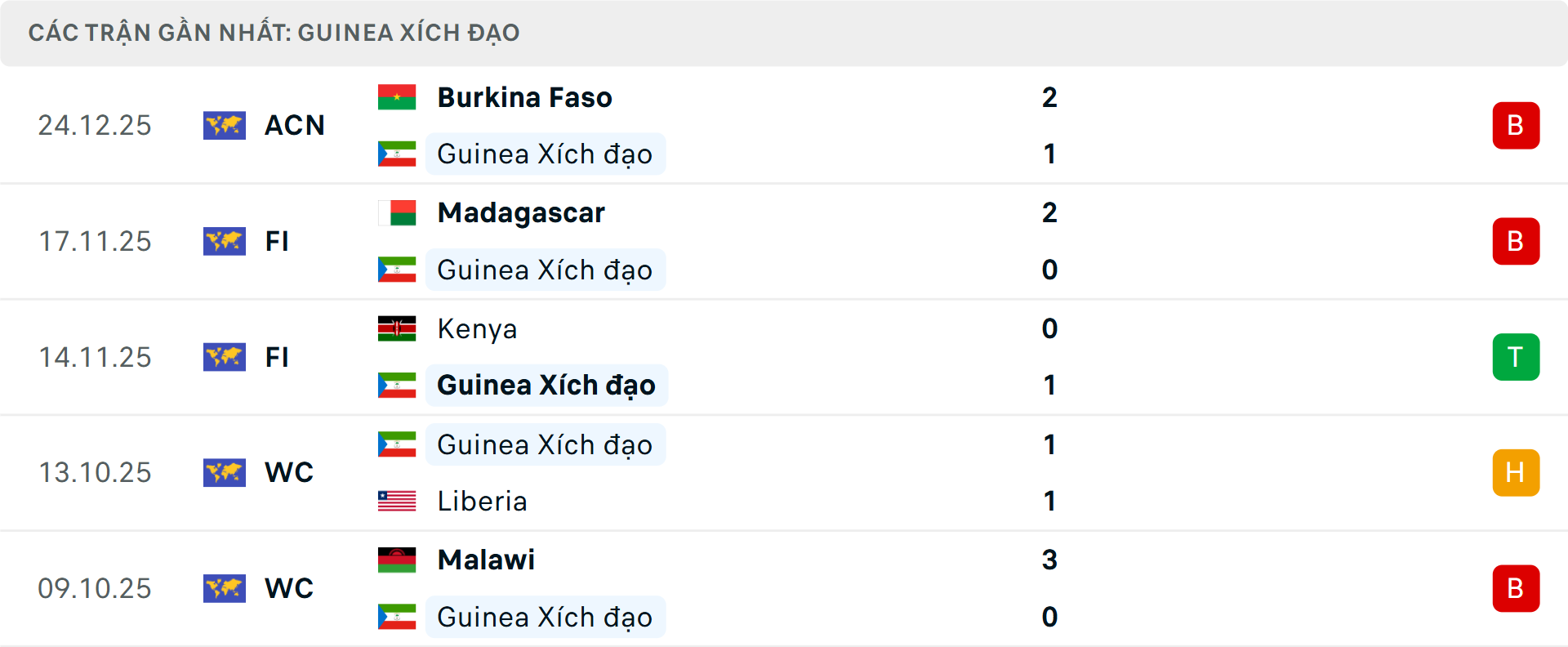Click red B badge for Burkina Faso match
Image resolution: width=1568 pixels, height=647 pixels.
tap(1516, 126)
